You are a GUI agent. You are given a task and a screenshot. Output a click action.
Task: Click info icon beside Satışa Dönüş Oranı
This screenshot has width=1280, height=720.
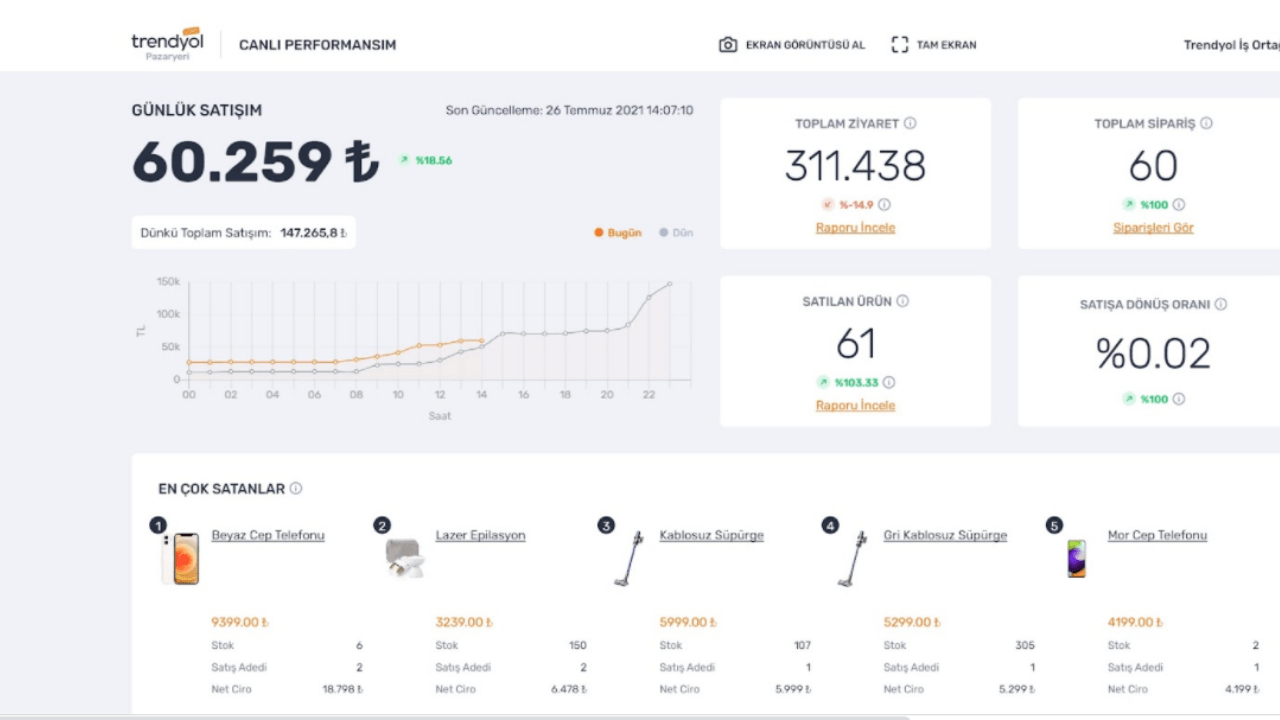coord(1220,305)
